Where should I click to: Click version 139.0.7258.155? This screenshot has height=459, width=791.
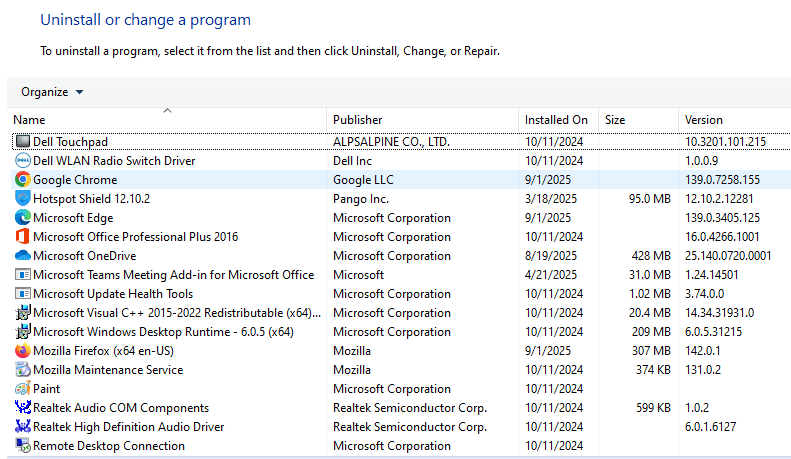pos(722,180)
